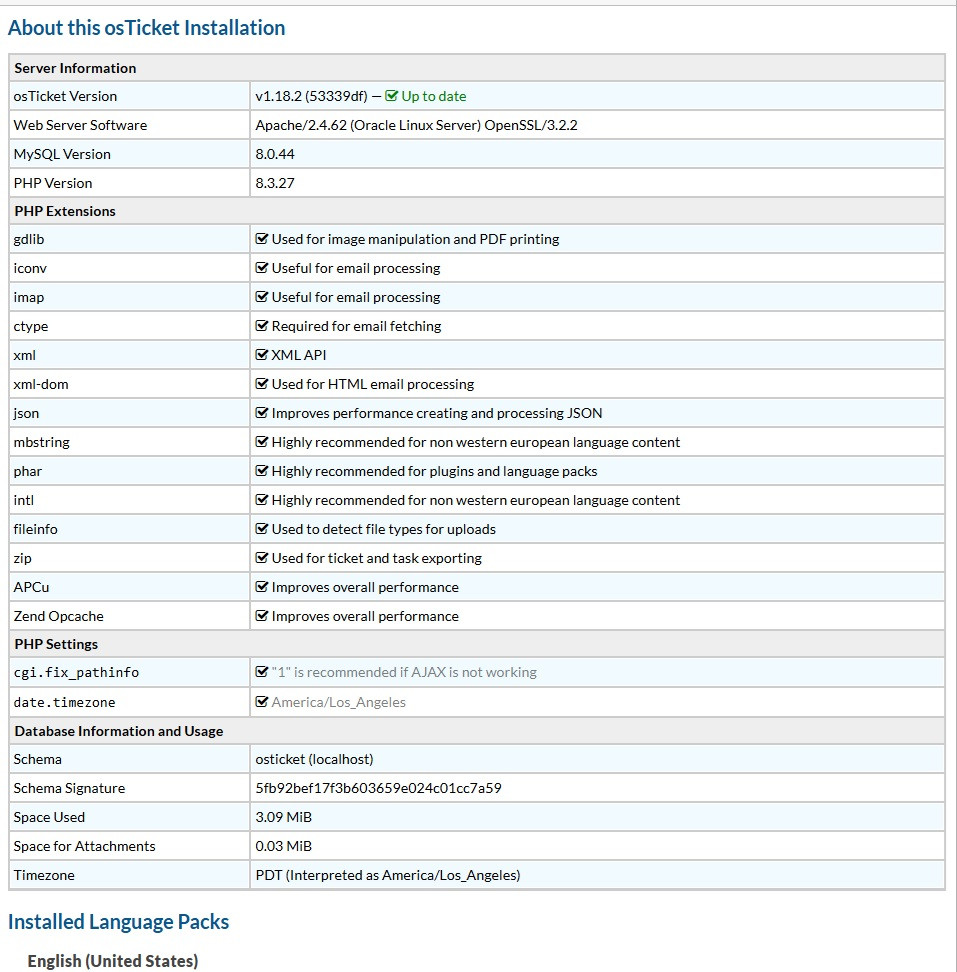This screenshot has height=972, width=957.
Task: Click the json extension check icon
Action: [x=262, y=413]
